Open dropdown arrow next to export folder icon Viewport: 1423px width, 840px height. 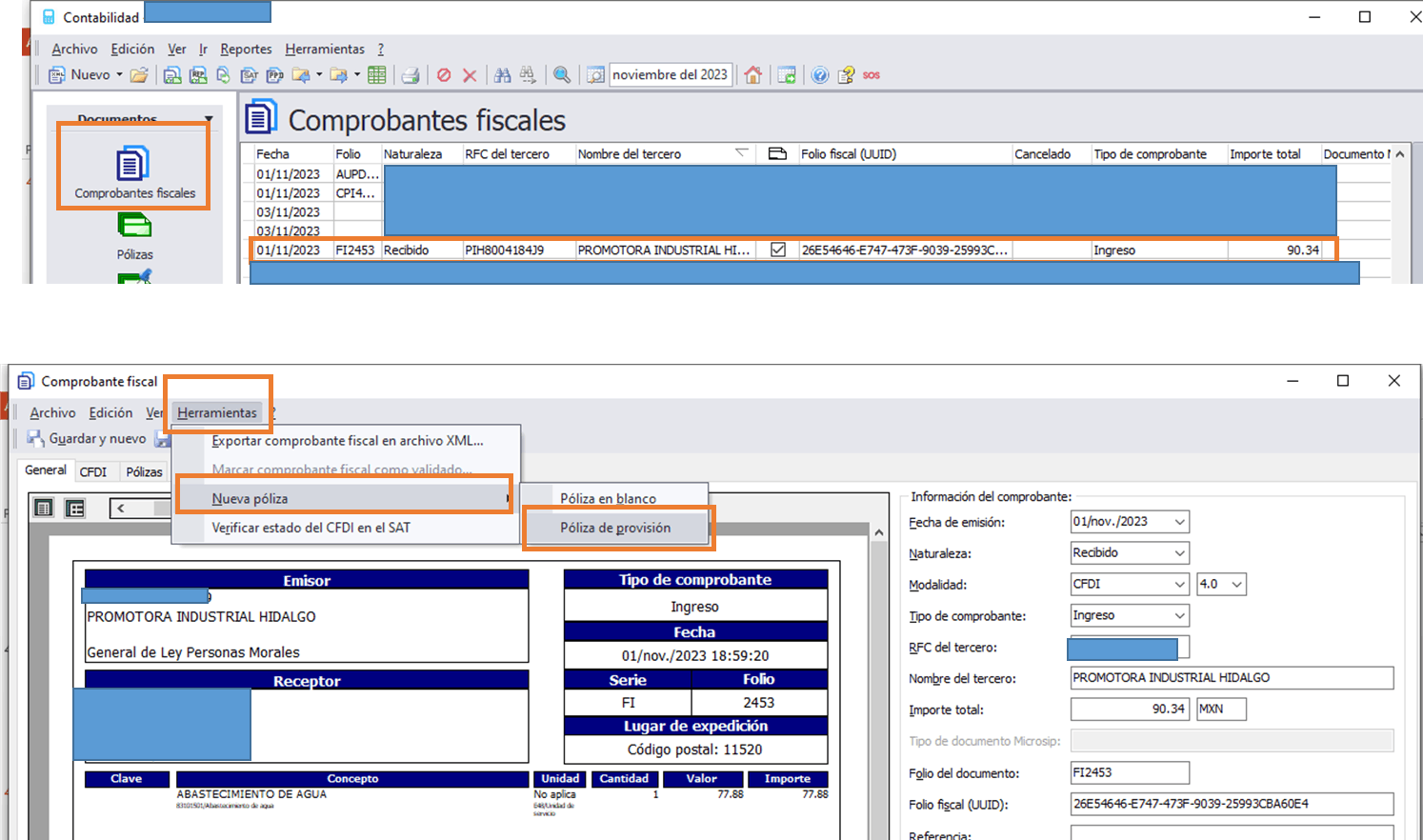pyautogui.click(x=357, y=75)
